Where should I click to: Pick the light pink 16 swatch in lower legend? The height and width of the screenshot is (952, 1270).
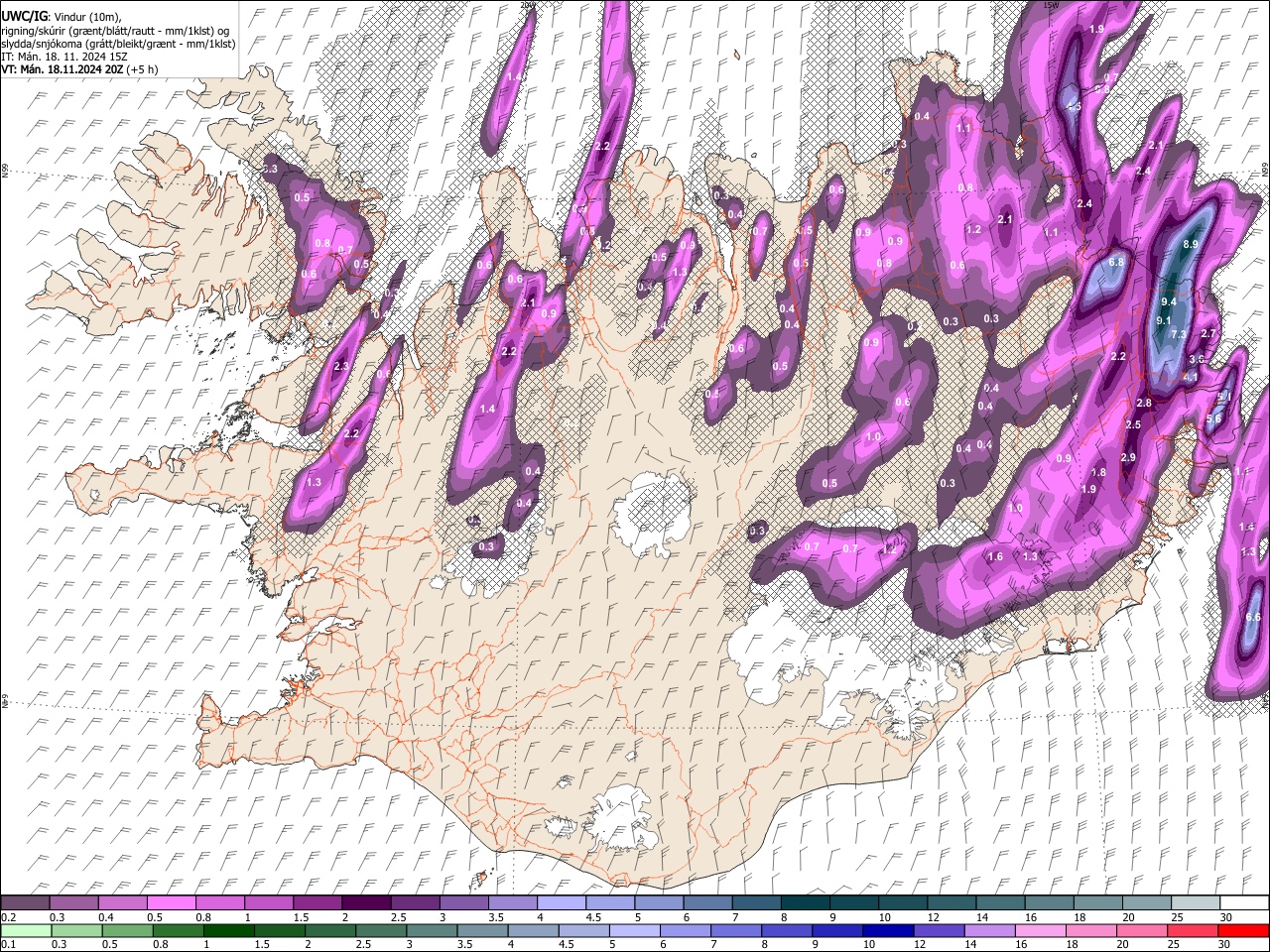point(1039,930)
